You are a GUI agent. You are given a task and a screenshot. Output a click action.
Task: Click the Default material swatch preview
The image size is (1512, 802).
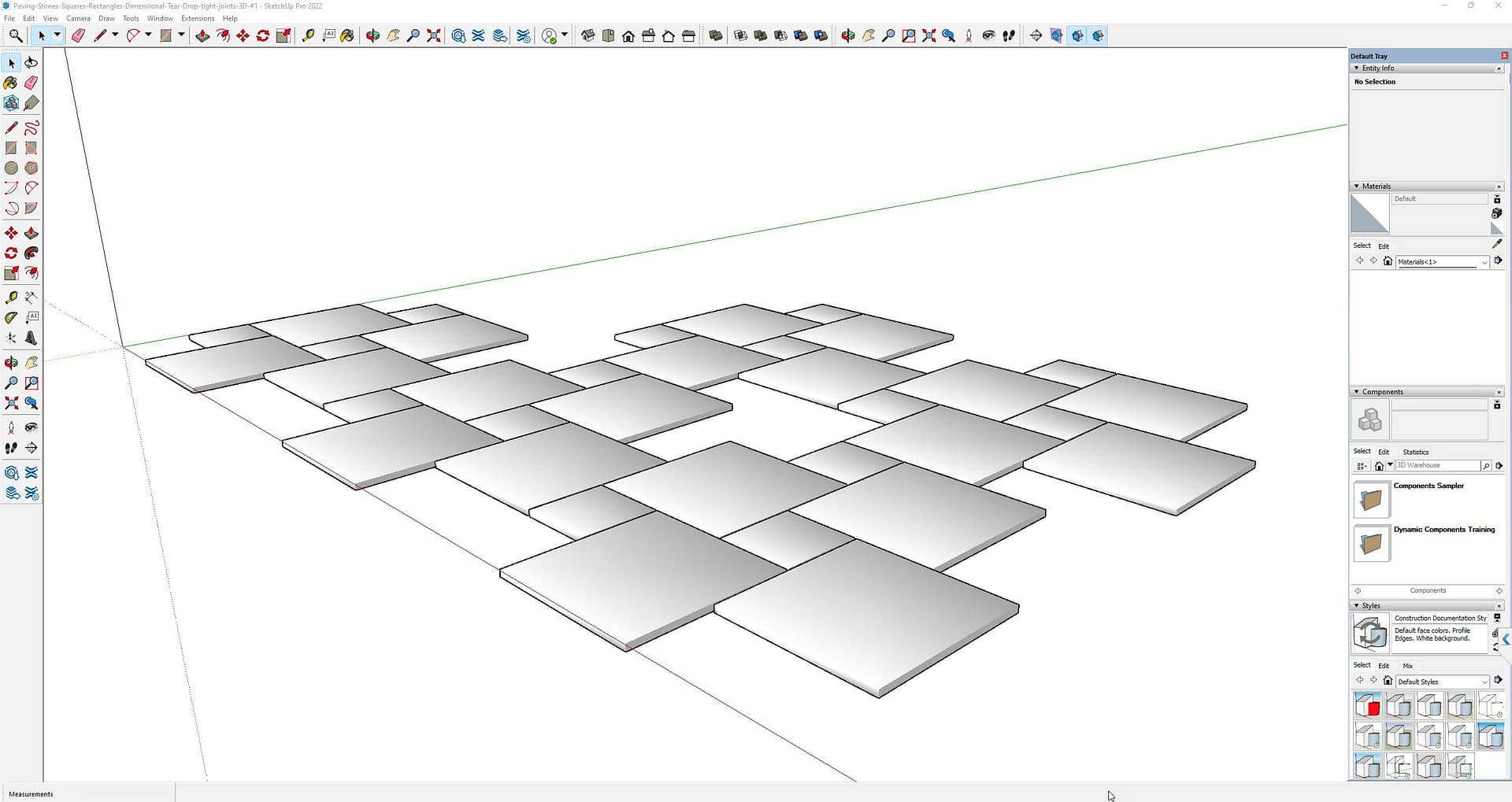(1369, 213)
